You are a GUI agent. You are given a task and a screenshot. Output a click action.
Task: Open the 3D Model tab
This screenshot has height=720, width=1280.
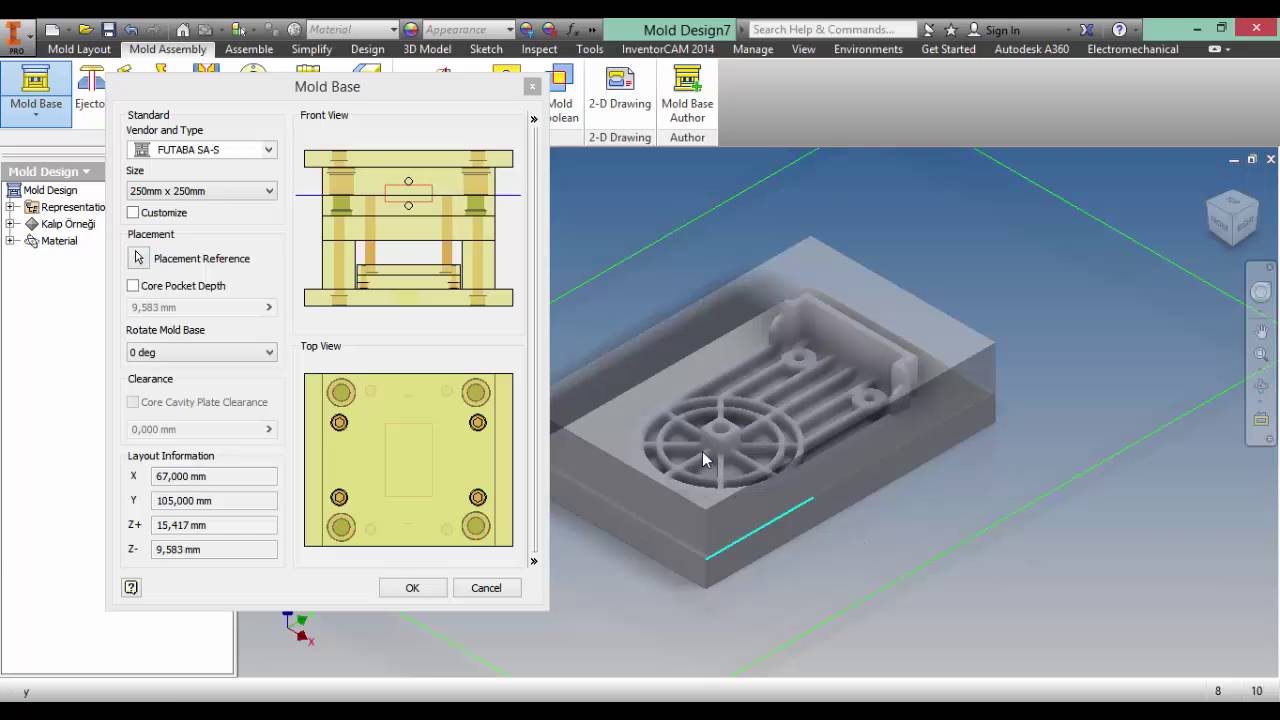427,49
